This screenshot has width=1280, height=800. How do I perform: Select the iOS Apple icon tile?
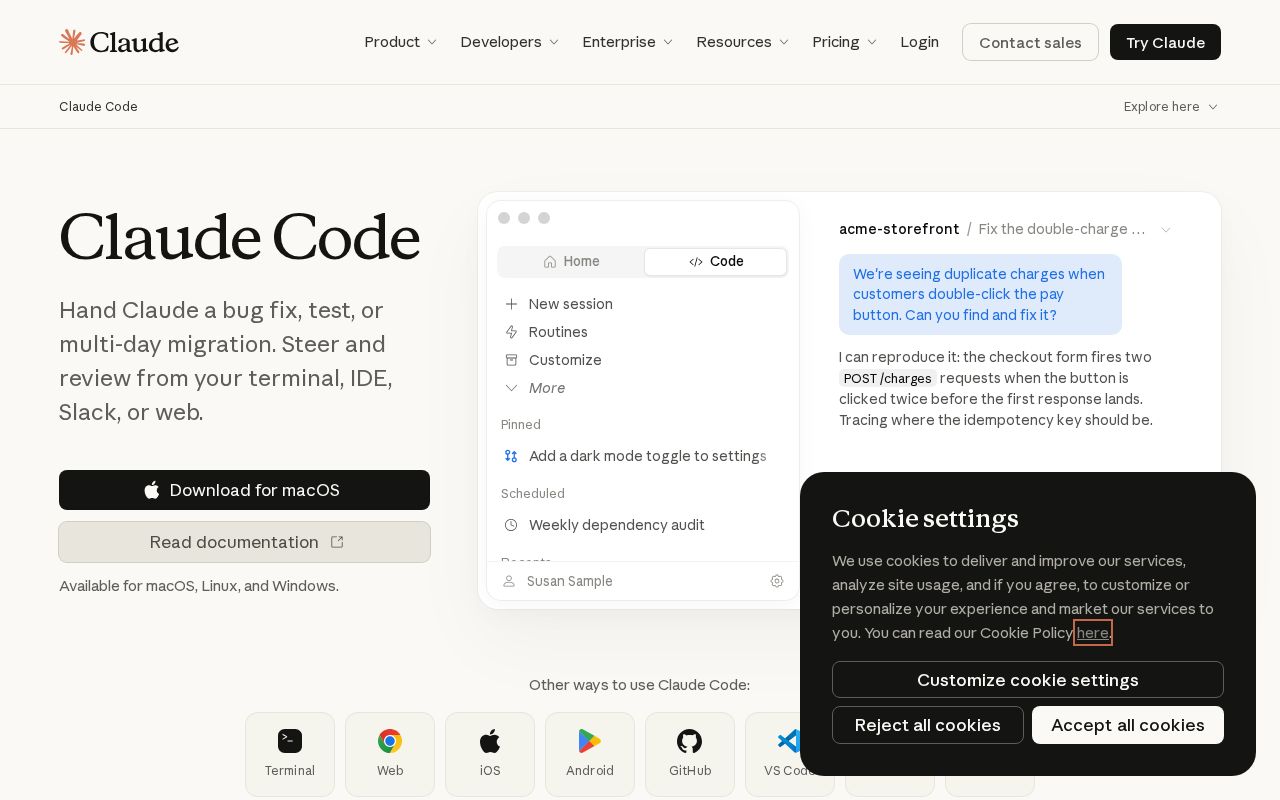click(x=490, y=754)
